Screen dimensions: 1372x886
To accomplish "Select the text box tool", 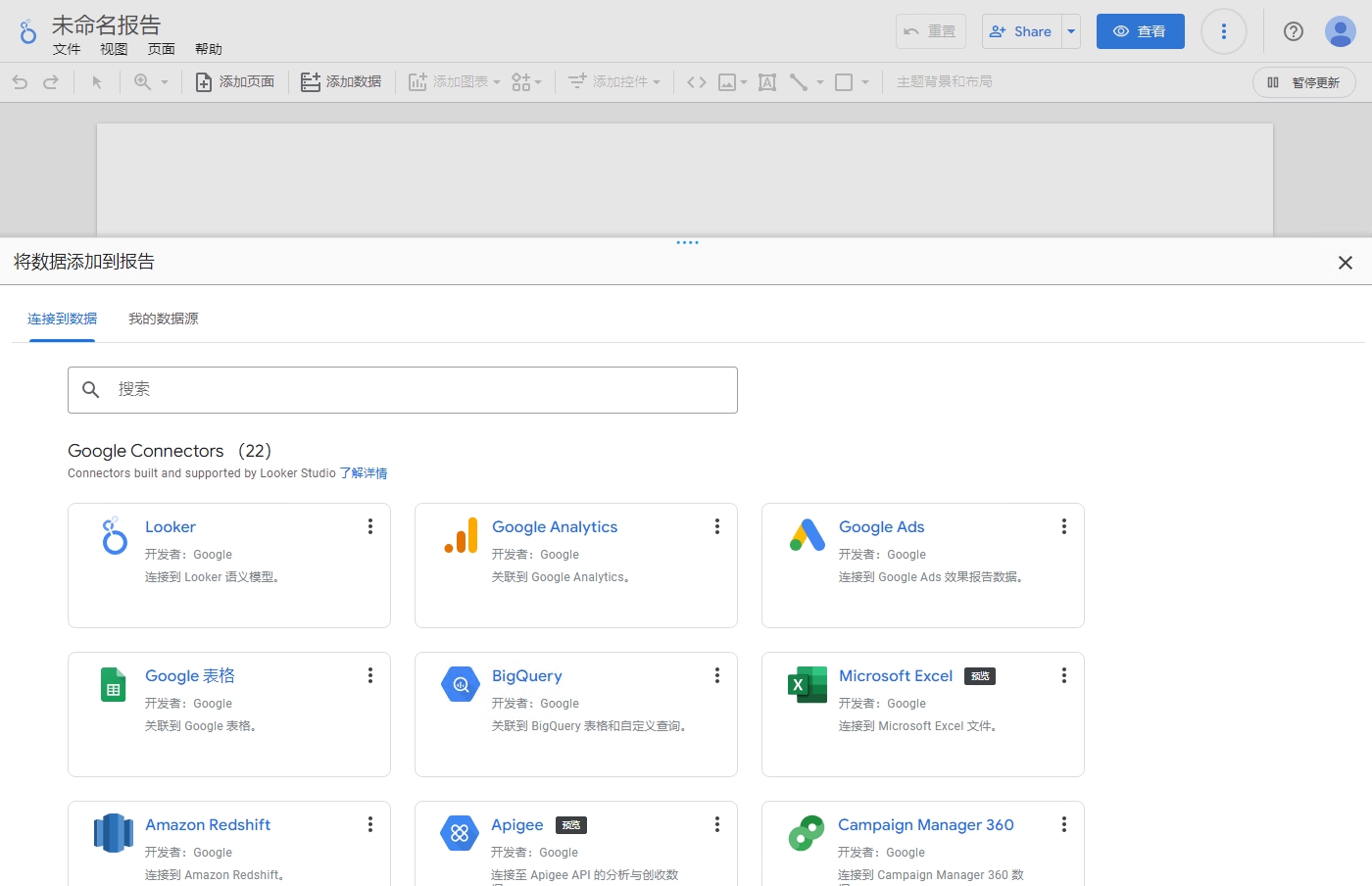I will (767, 82).
